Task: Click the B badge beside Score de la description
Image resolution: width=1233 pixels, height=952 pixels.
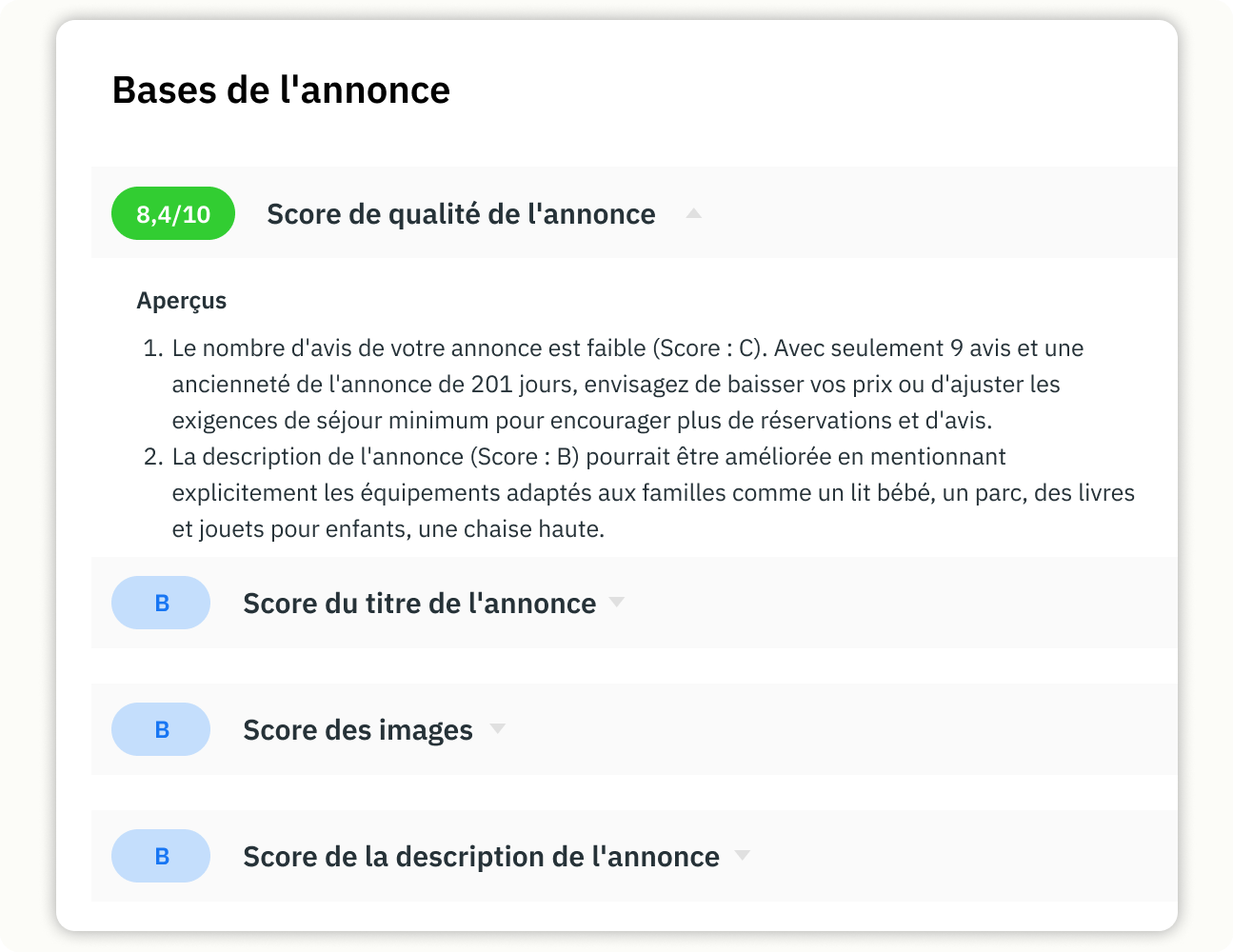Action: 161,856
